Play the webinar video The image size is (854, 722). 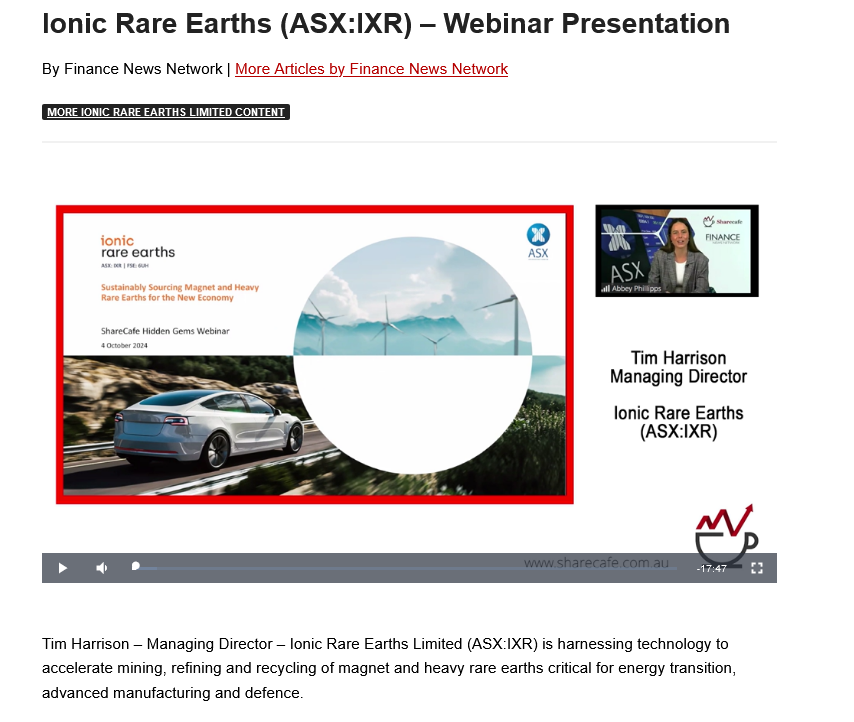pyautogui.click(x=63, y=568)
